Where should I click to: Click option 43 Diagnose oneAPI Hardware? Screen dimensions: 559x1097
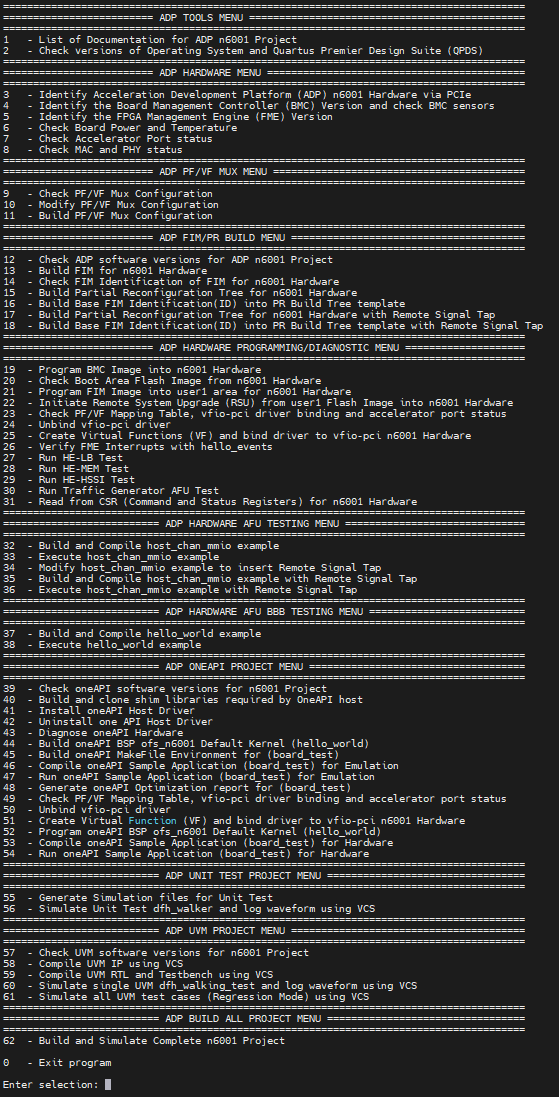93,732
